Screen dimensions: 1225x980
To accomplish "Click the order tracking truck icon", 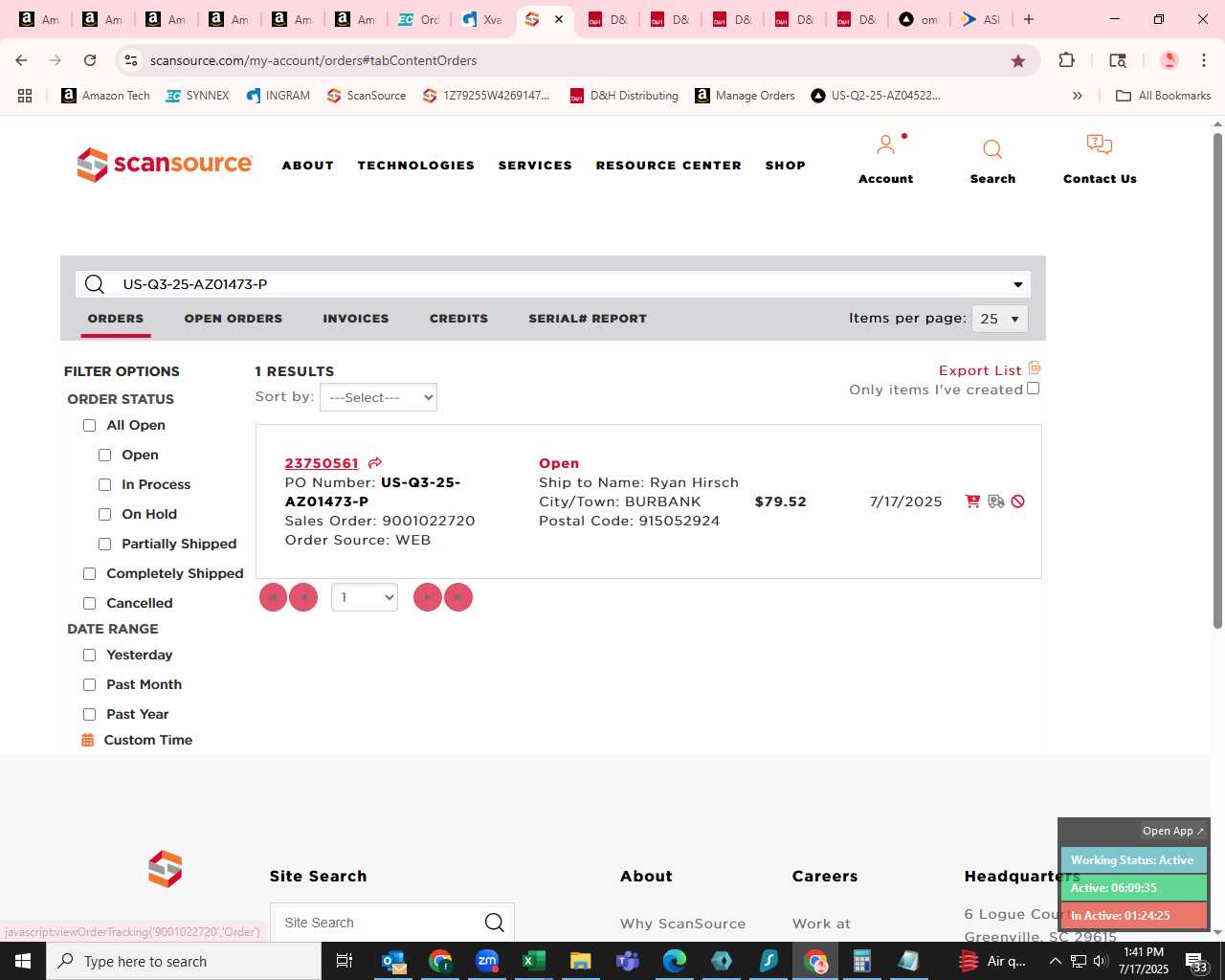I will 996,501.
